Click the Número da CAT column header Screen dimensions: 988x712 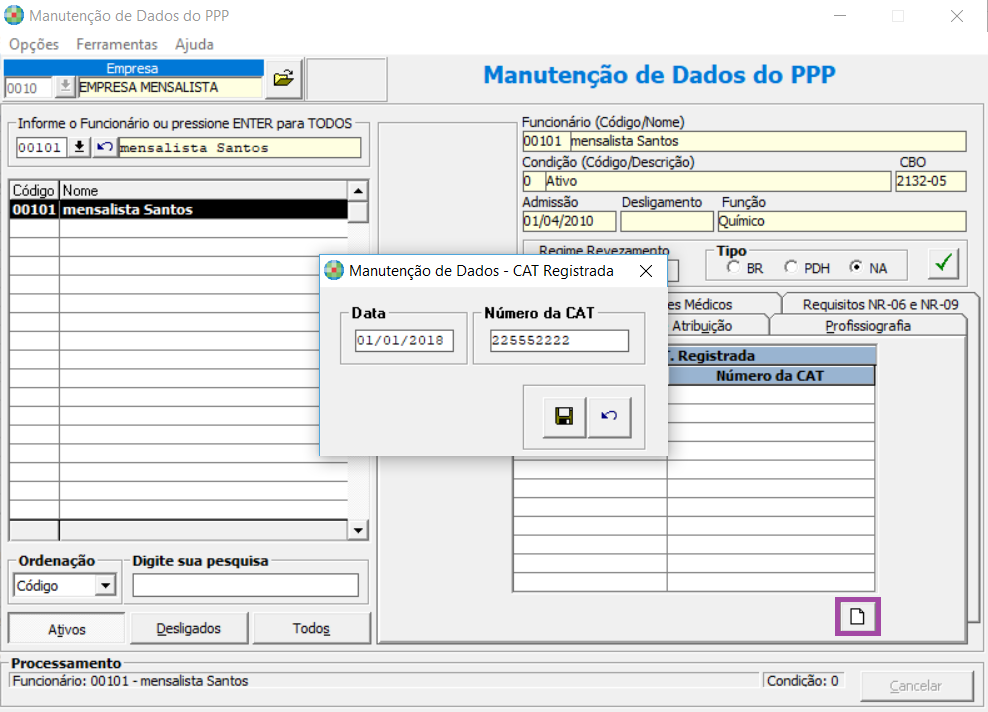click(x=770, y=376)
